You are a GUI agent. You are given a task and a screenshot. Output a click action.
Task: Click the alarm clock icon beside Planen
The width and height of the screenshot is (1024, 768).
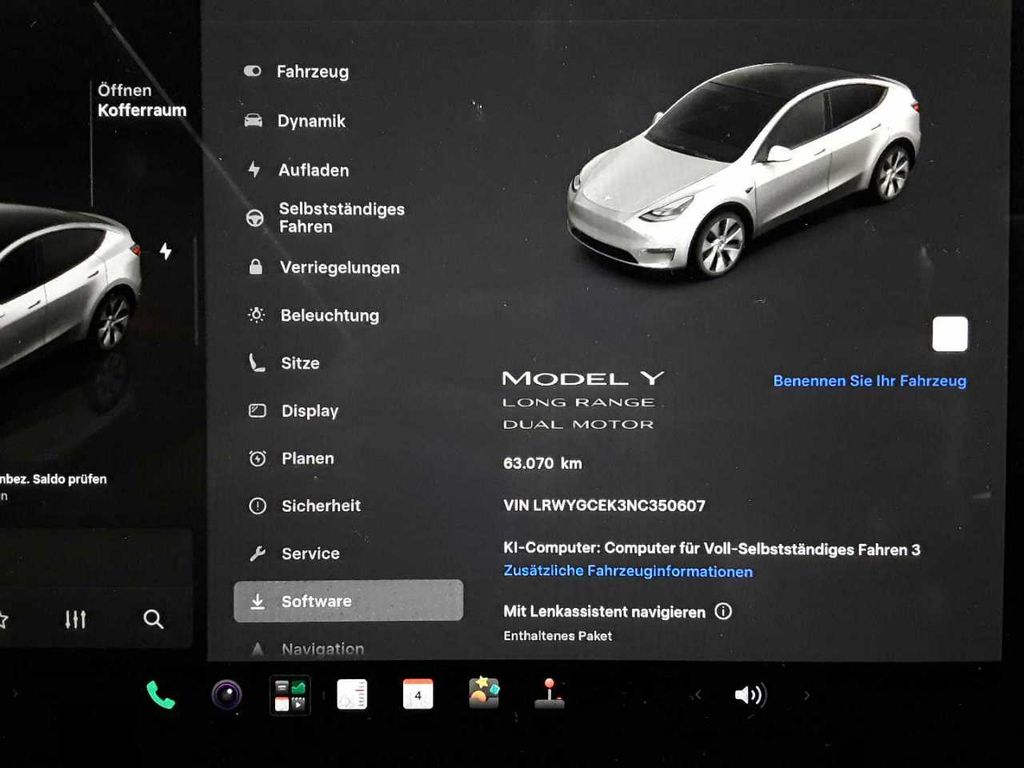coord(257,458)
